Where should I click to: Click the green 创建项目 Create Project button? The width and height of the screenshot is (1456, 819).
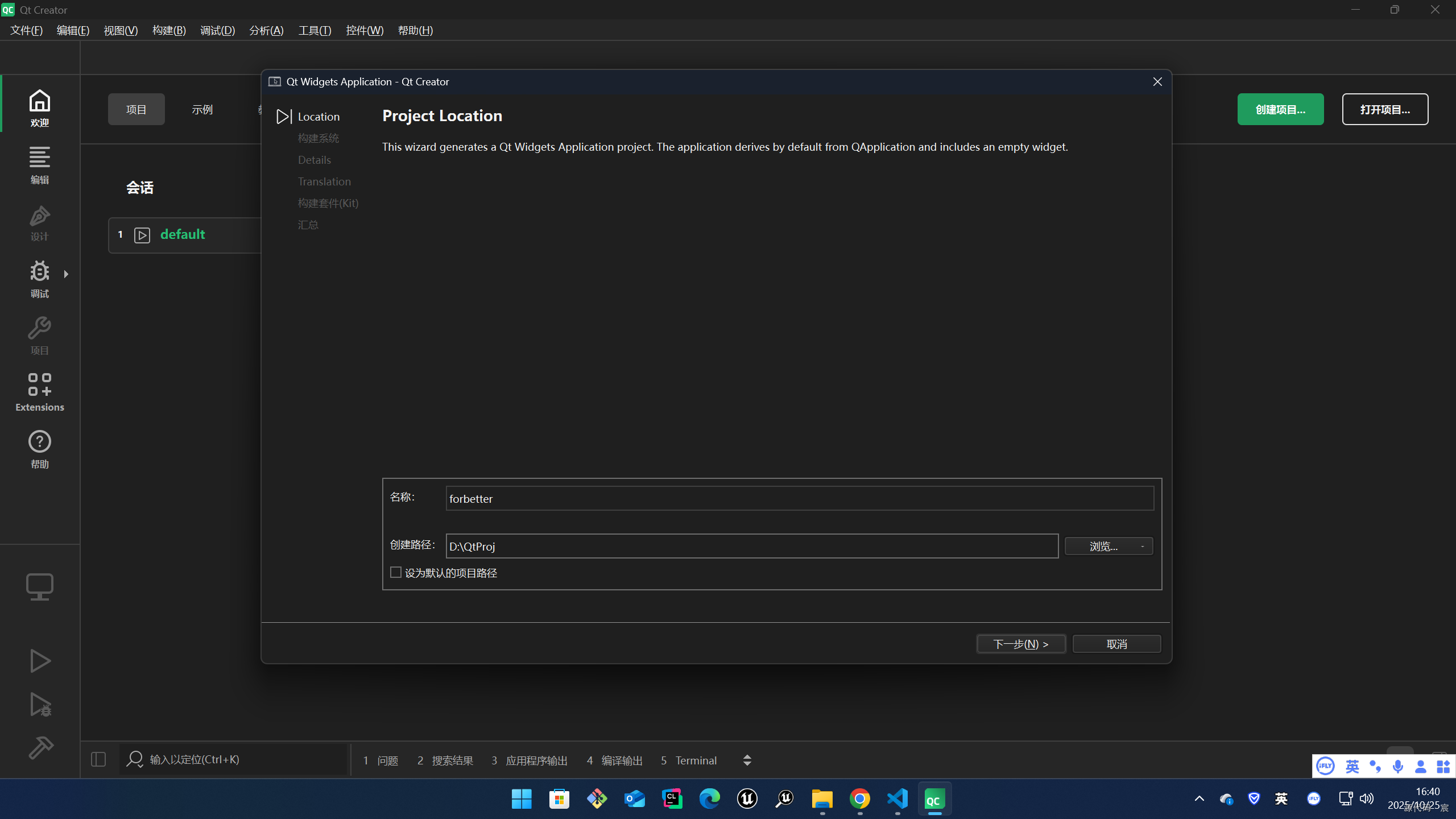coord(1280,110)
